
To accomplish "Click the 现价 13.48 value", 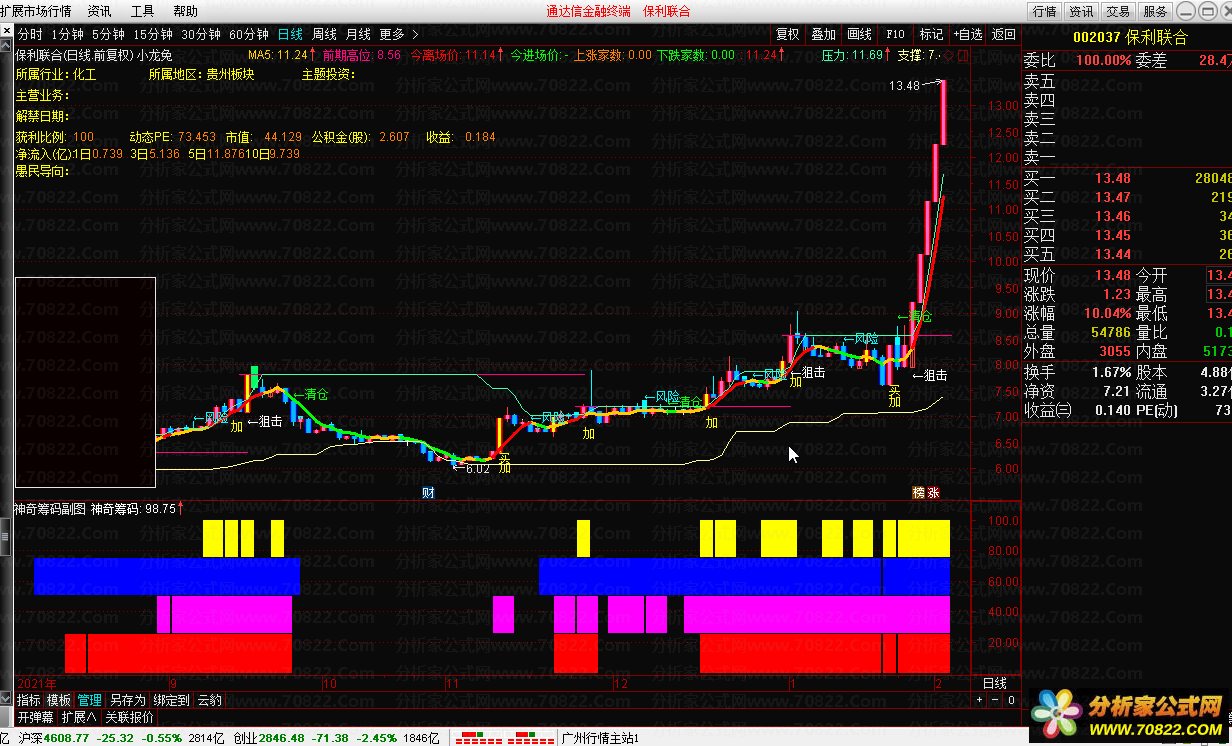I will pyautogui.click(x=1112, y=275).
